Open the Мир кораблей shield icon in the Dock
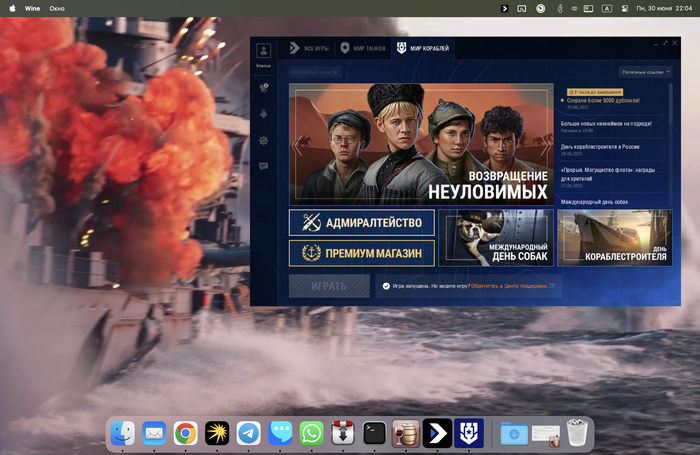 (469, 433)
